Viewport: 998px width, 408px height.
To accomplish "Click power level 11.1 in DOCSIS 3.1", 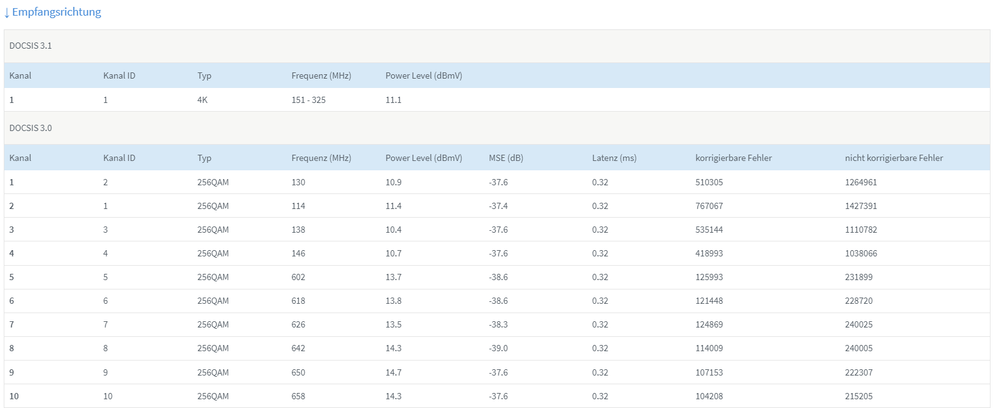I will (x=393, y=100).
